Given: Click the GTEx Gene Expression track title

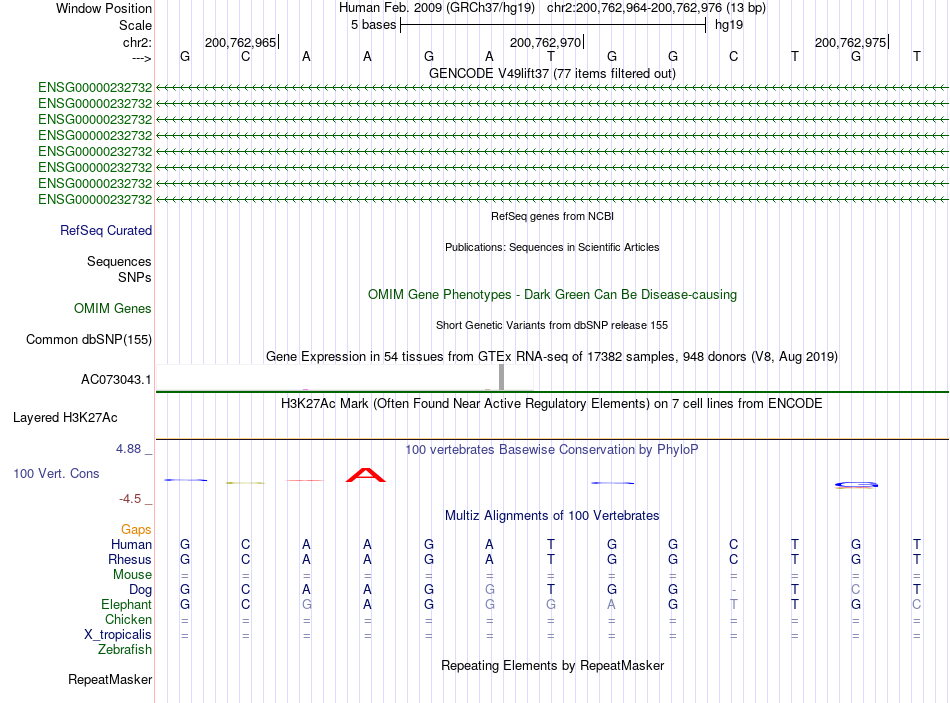Looking at the screenshot, I should click(x=552, y=356).
